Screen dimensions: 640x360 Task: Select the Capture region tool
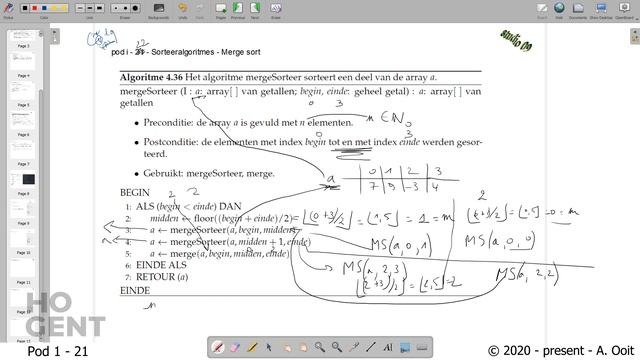coord(405,347)
